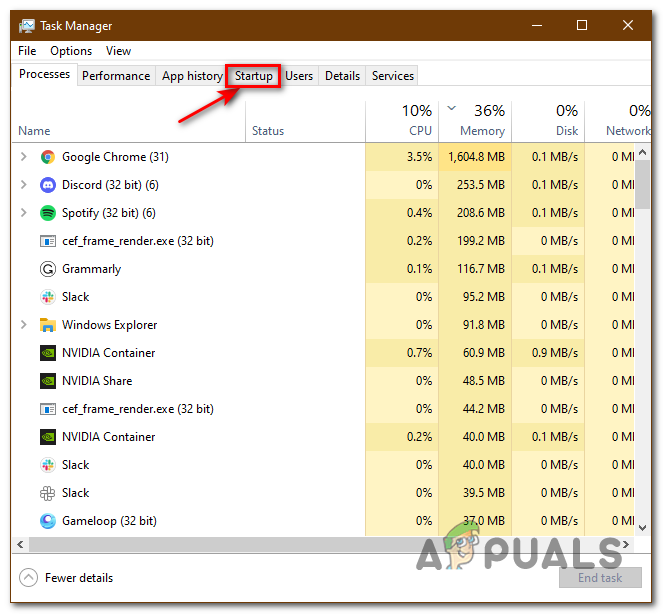Close the Task Manager window
The width and height of the screenshot is (663, 614).
628,25
